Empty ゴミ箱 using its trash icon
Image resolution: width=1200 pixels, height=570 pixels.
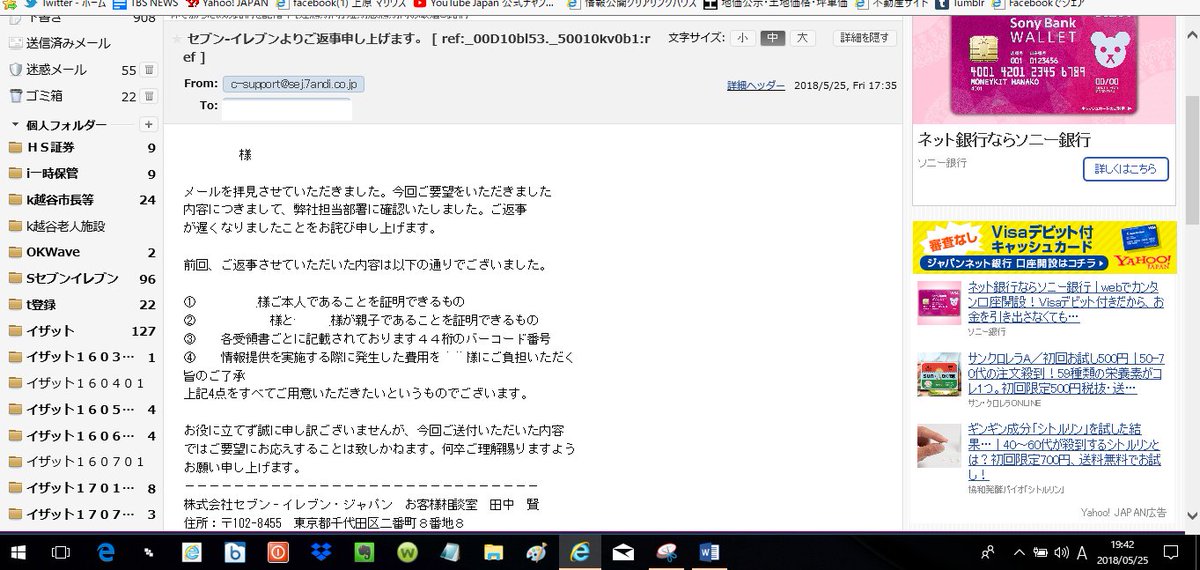click(149, 96)
